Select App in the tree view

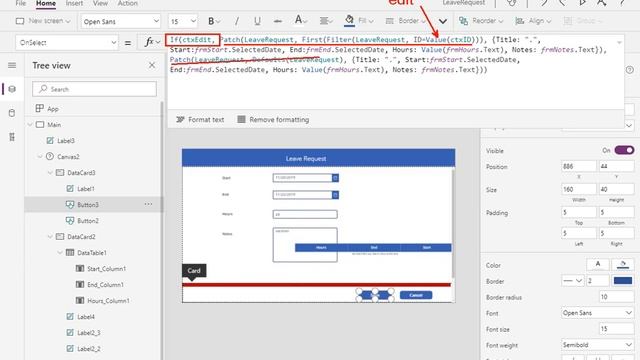coord(52,109)
